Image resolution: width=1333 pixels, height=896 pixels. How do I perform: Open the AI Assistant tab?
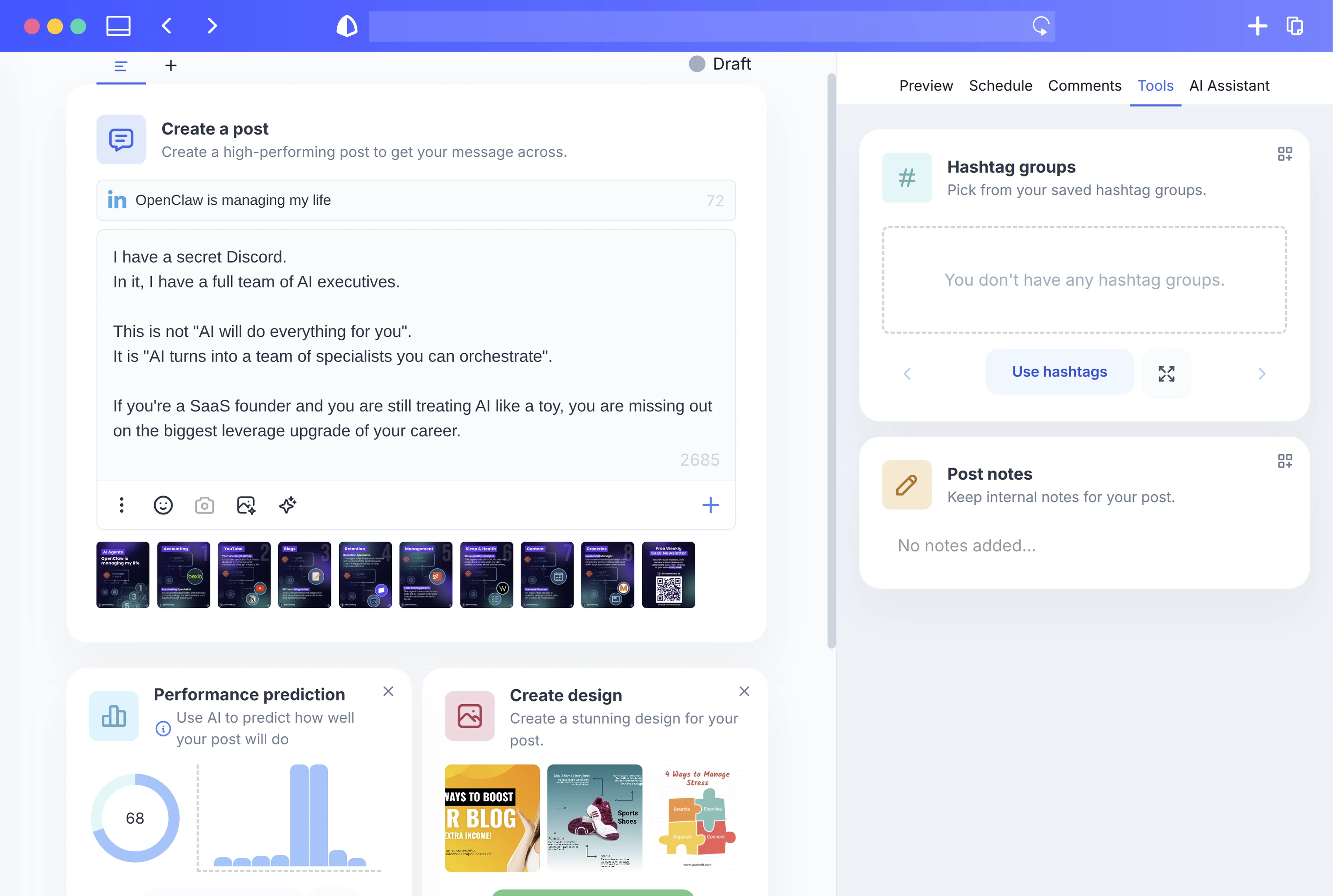[x=1229, y=86]
